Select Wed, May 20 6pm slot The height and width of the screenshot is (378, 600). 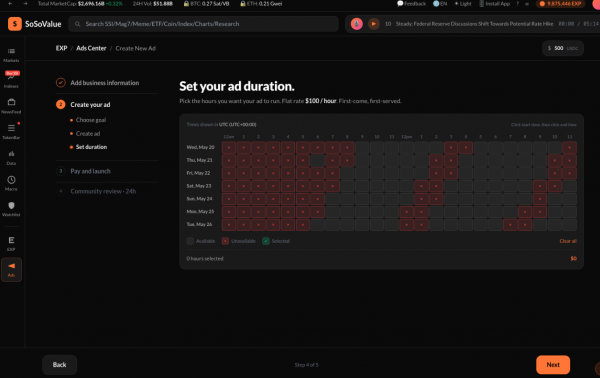point(495,147)
